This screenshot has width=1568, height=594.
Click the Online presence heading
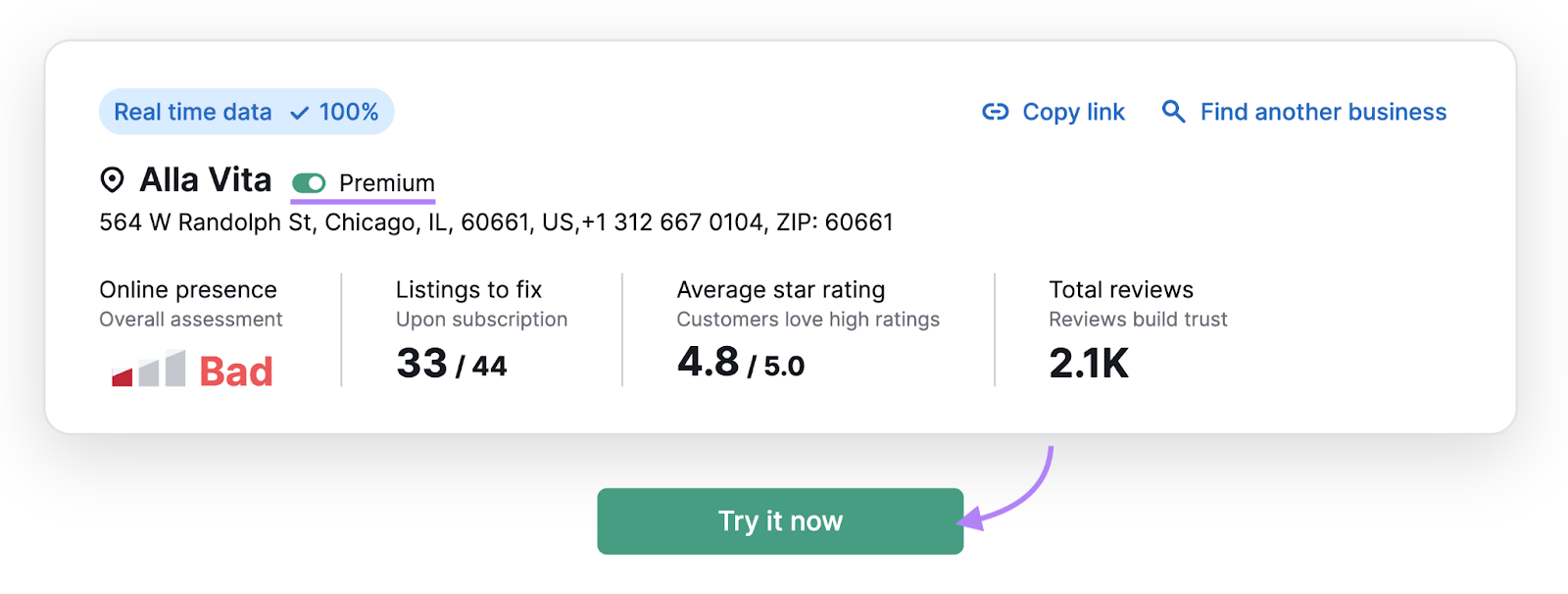point(188,289)
